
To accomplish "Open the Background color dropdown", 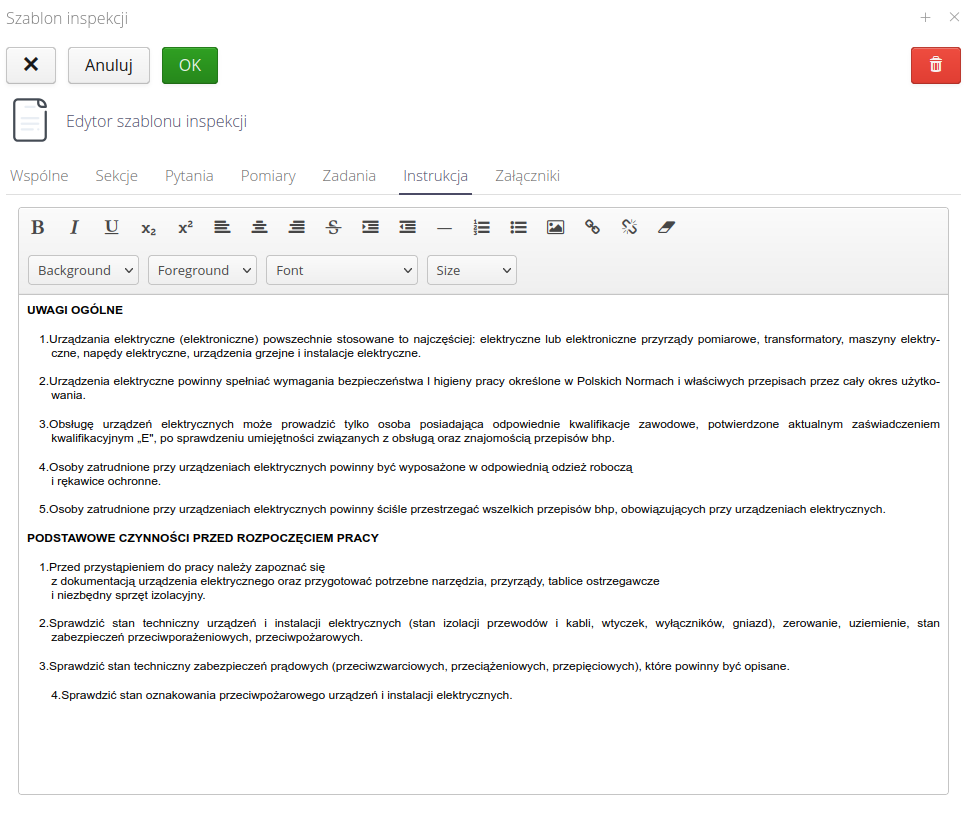I will (83, 270).
